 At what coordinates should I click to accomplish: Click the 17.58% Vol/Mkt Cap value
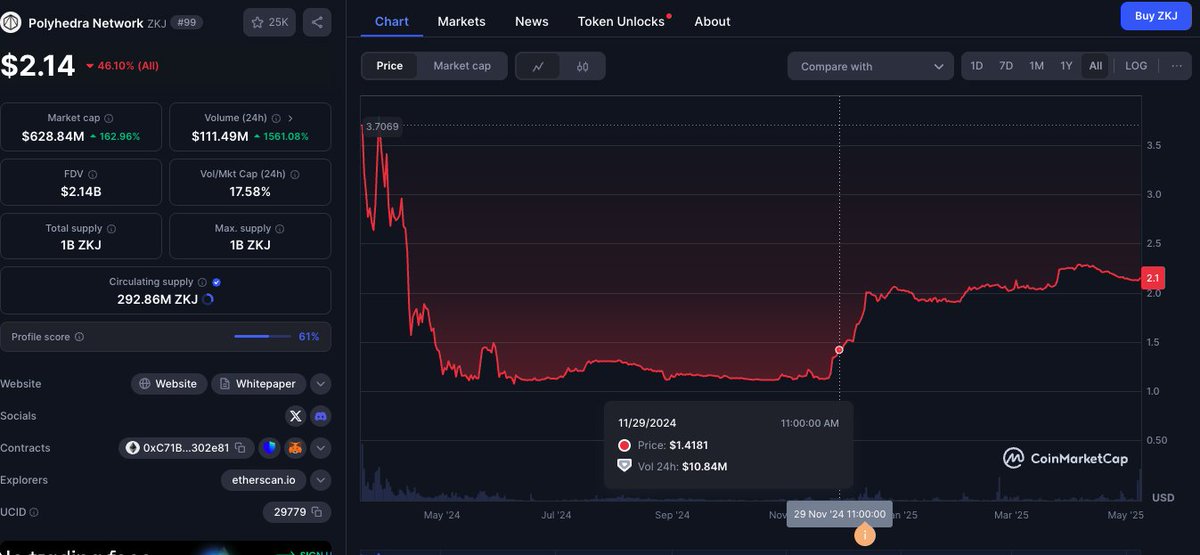(x=250, y=191)
